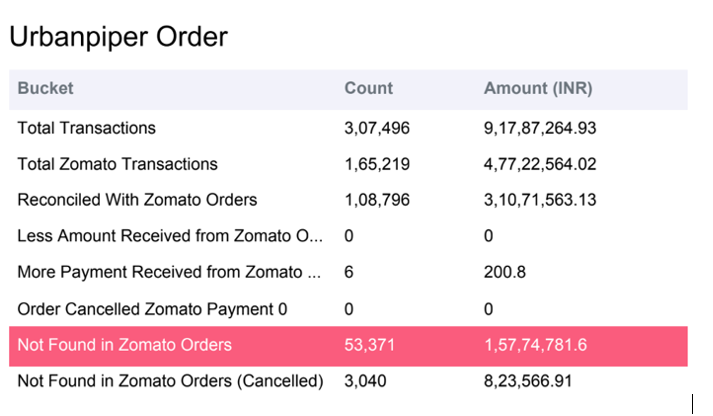Screen dimensions: 713x416
Task: Select highlighted 'Not Found in Zomato Orders' label
Action: pyautogui.click(x=125, y=345)
